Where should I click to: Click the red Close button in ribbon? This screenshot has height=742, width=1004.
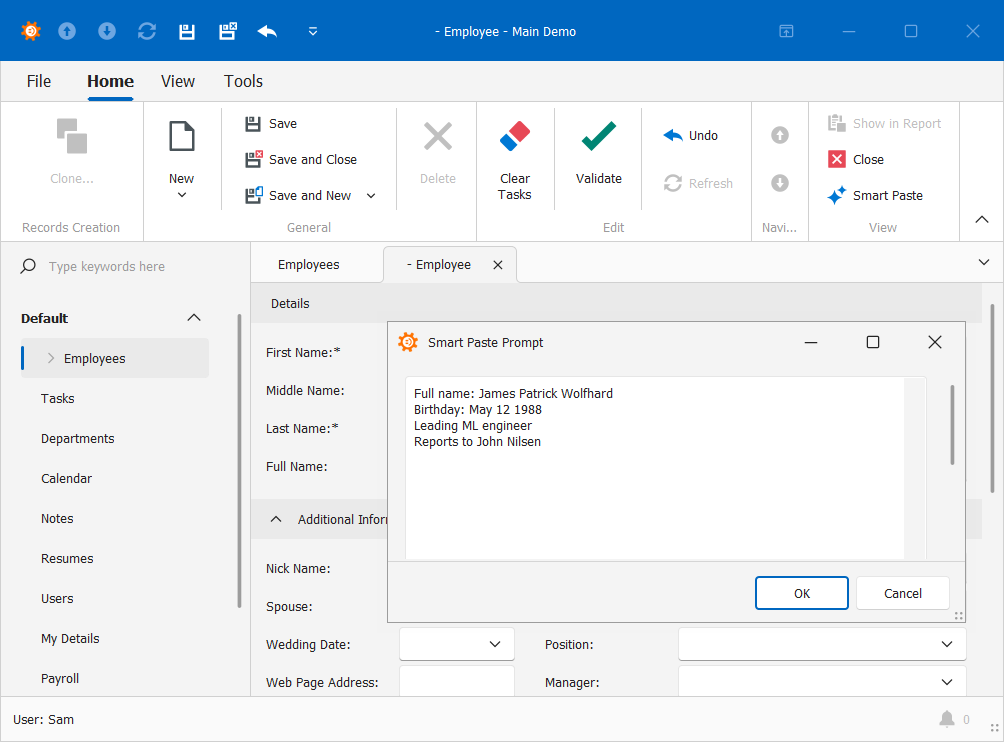(855, 159)
